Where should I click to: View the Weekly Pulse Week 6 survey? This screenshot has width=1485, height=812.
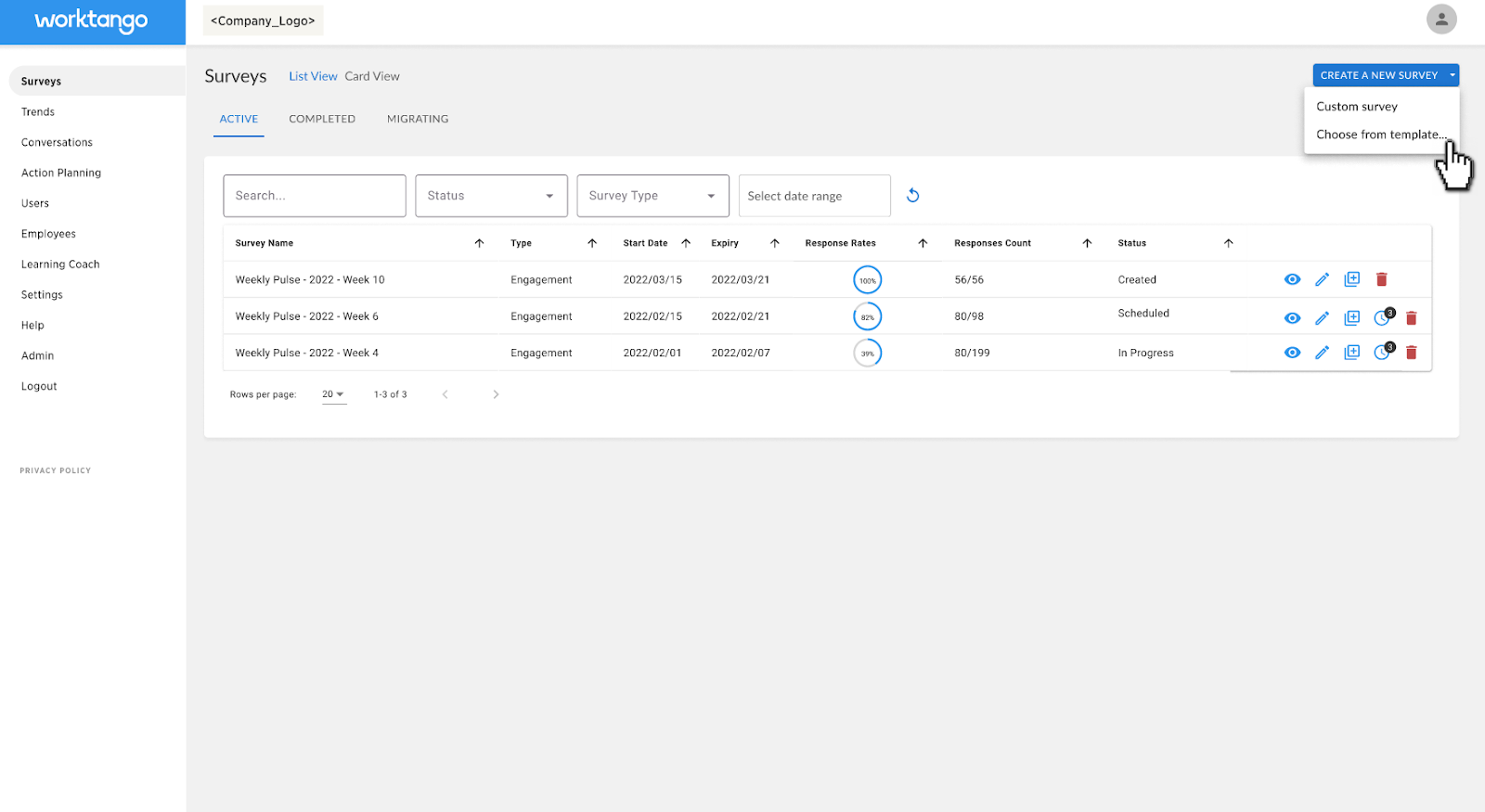(1292, 318)
